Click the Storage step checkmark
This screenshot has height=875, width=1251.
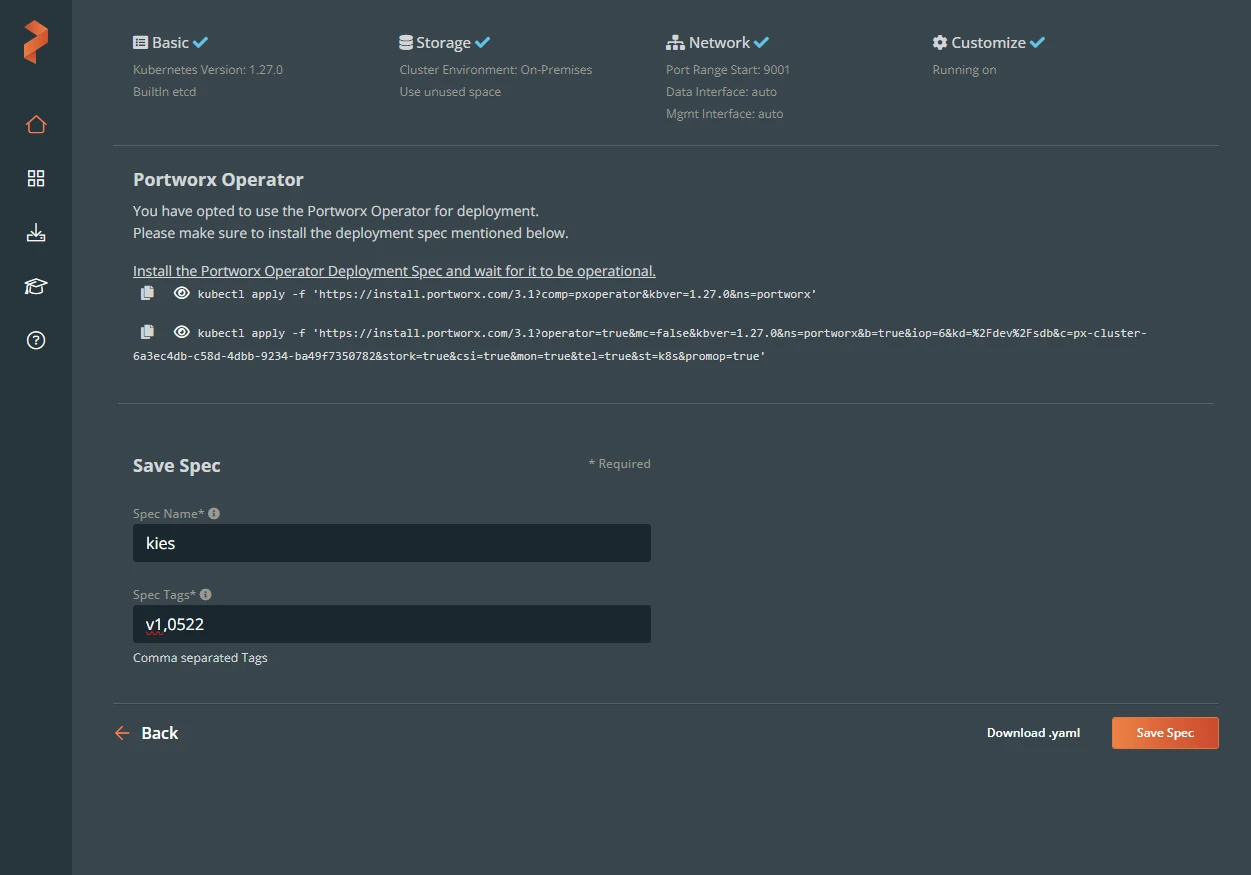coord(483,43)
